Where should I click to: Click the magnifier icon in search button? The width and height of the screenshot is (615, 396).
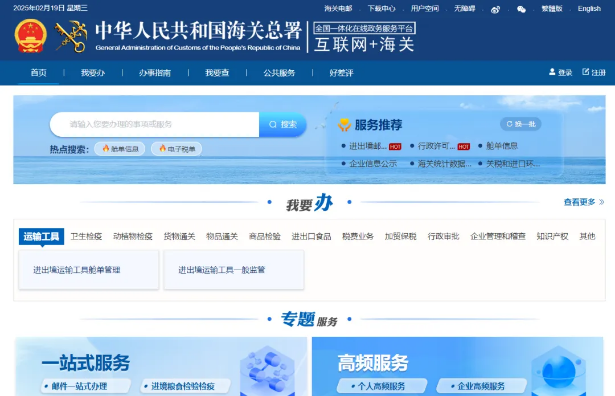pos(273,125)
